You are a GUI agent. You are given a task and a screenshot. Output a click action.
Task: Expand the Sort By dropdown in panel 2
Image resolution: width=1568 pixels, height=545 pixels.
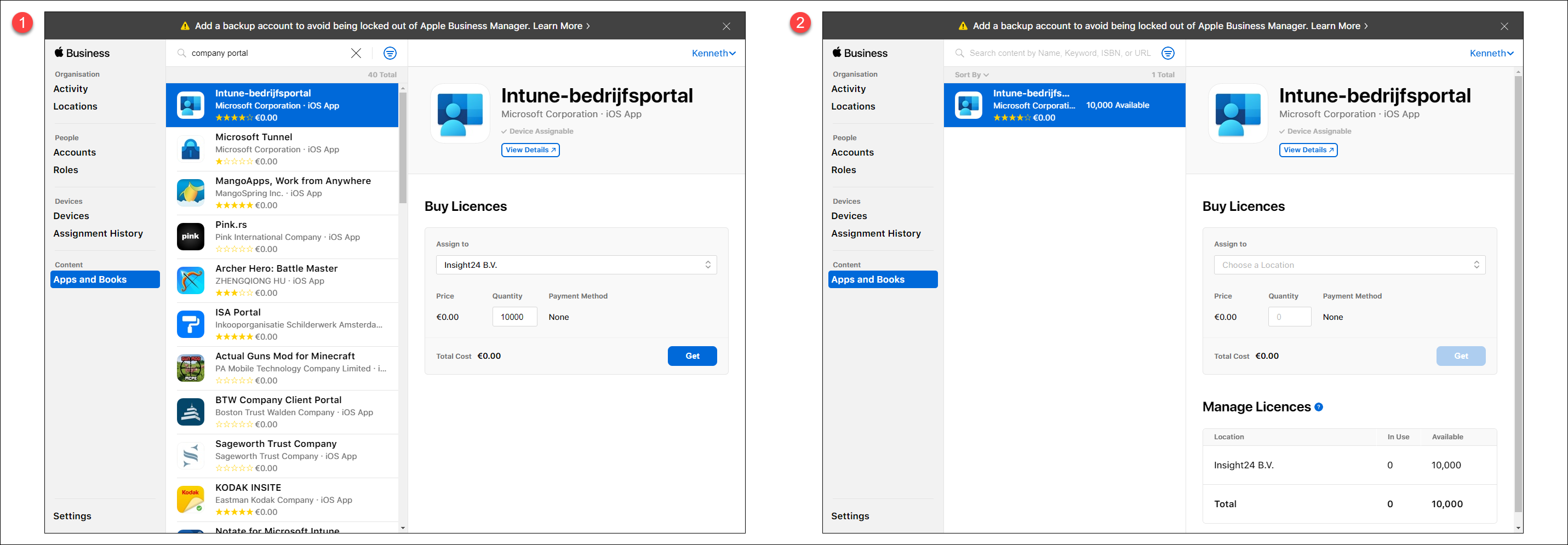tap(971, 75)
